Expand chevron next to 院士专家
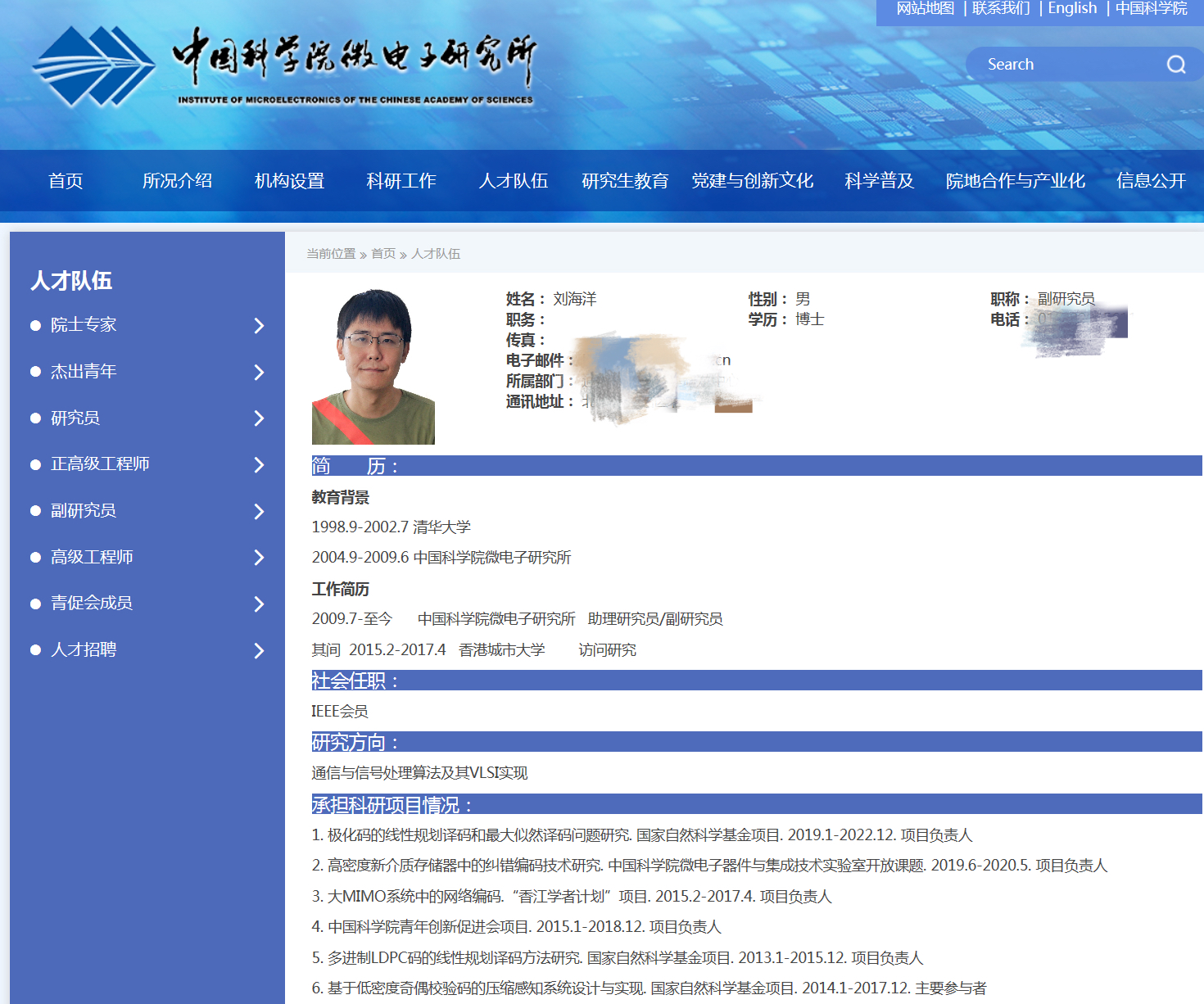Viewport: 1204px width, 1004px height. (259, 326)
